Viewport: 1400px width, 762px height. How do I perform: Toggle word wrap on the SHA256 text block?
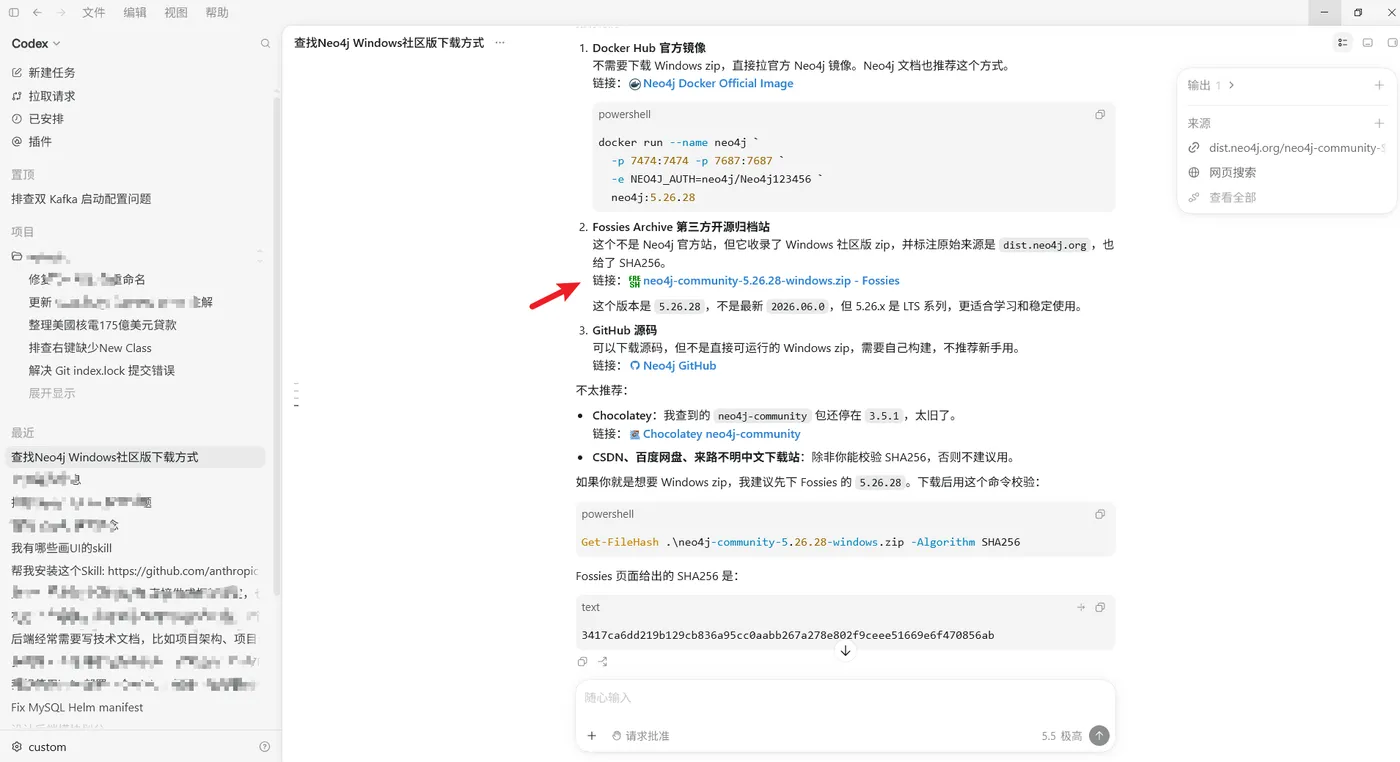(x=1081, y=608)
